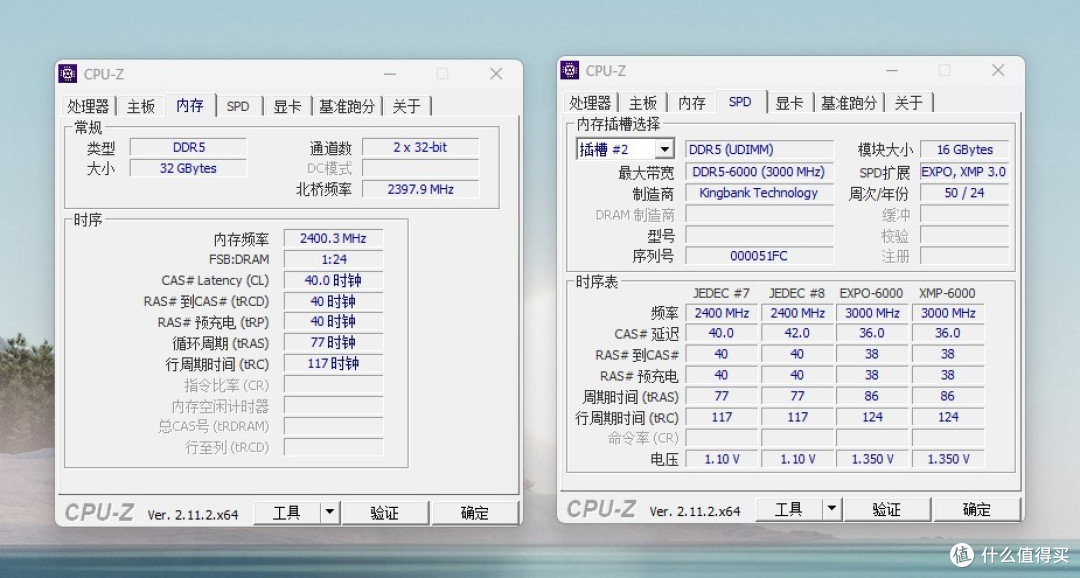Viewport: 1080px width, 578px height.
Task: Open 关于 tab in left CPU-Z window
Action: click(406, 106)
